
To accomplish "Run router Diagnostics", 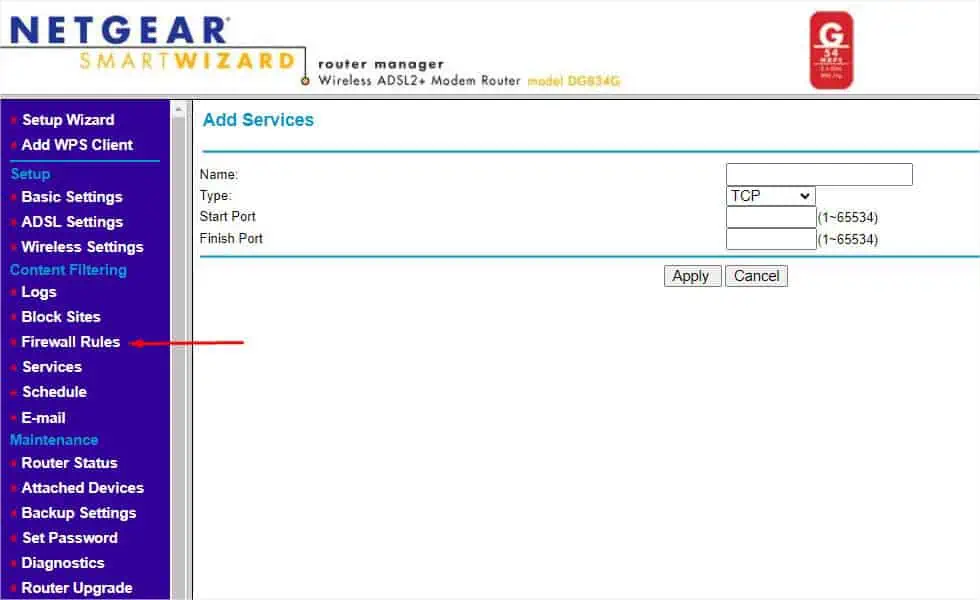I will coord(62,563).
